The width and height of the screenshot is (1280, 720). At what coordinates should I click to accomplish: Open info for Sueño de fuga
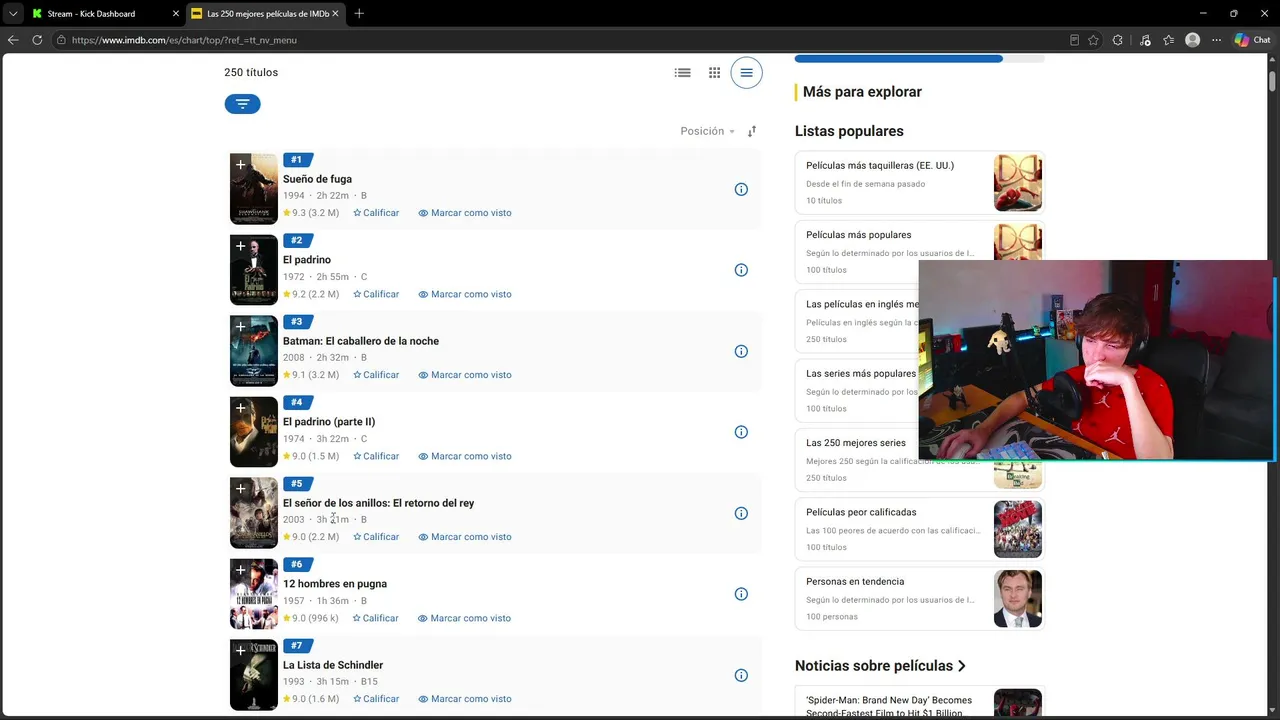(741, 189)
